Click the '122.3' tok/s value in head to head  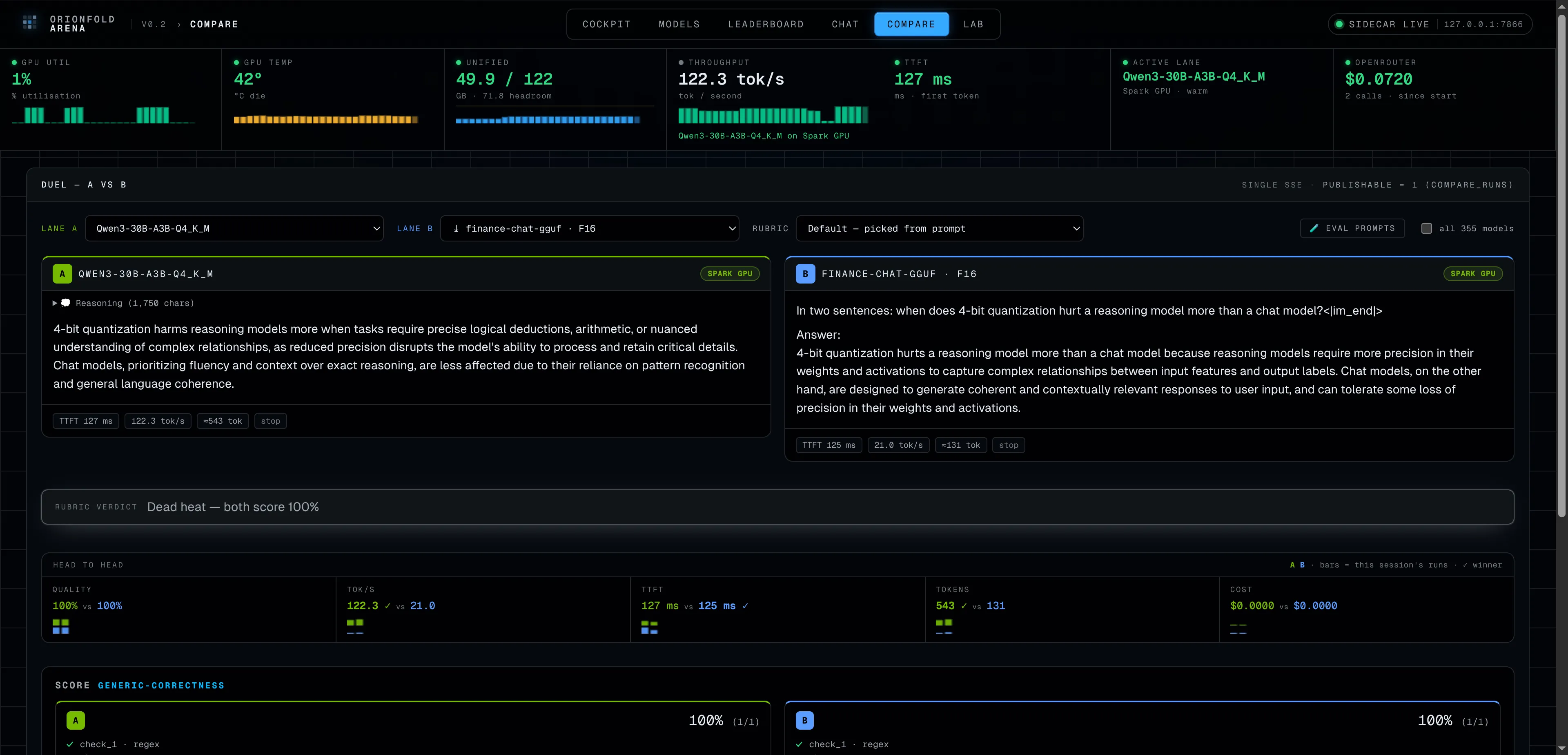click(x=362, y=606)
